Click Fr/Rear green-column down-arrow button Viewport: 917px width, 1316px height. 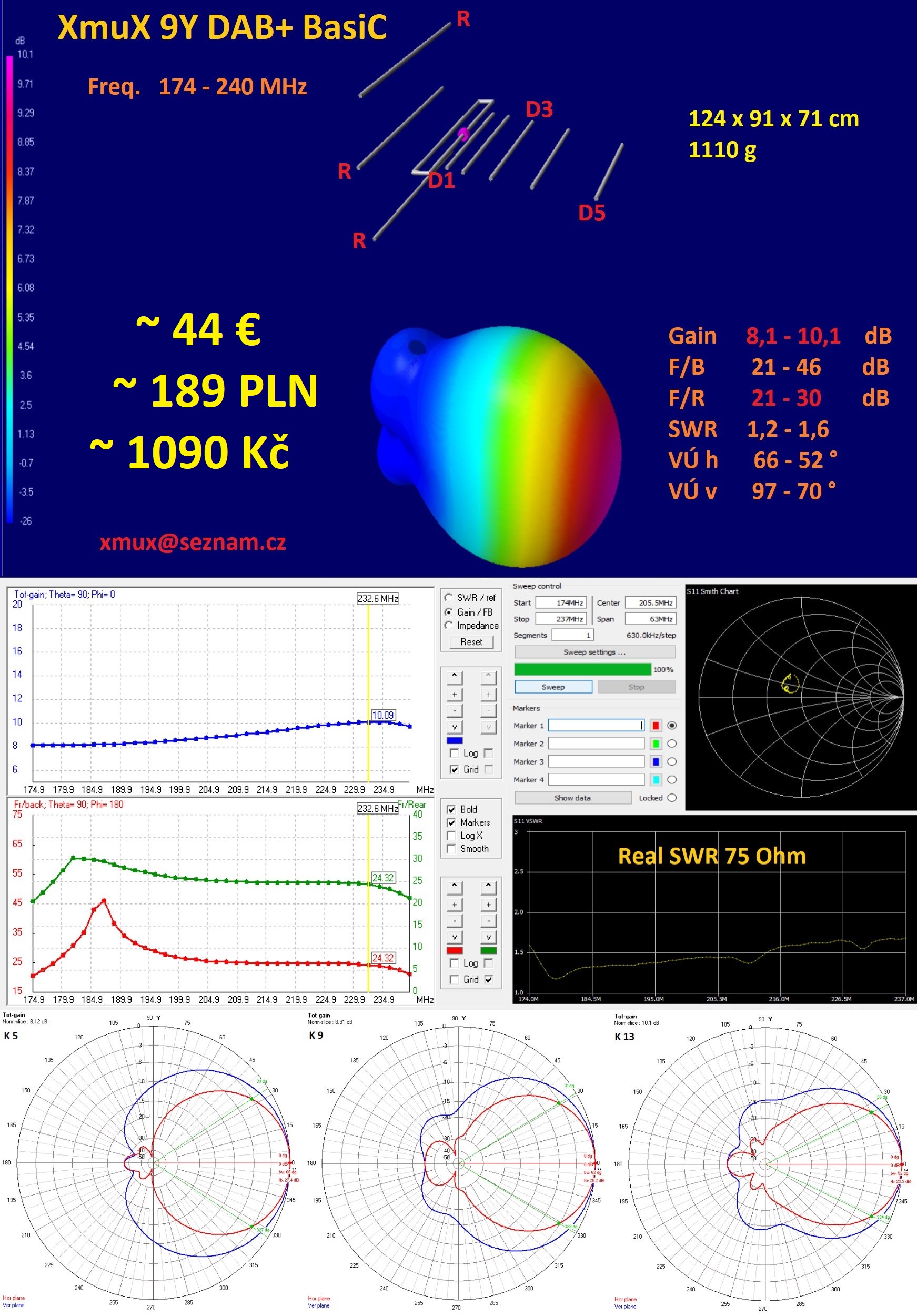coord(488,938)
